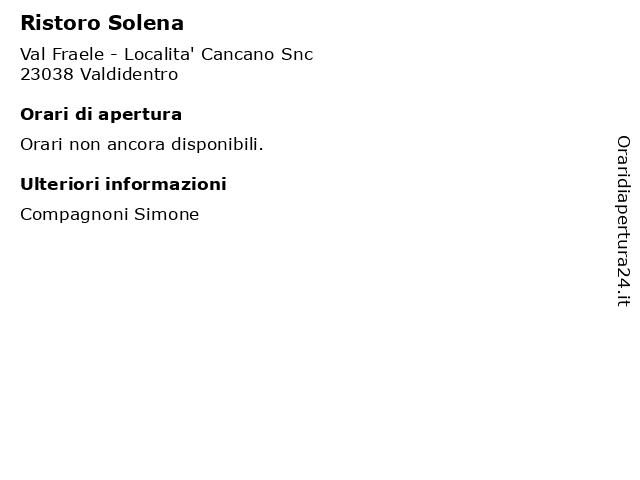Select the Val Fraele address line

pyautogui.click(x=167, y=54)
